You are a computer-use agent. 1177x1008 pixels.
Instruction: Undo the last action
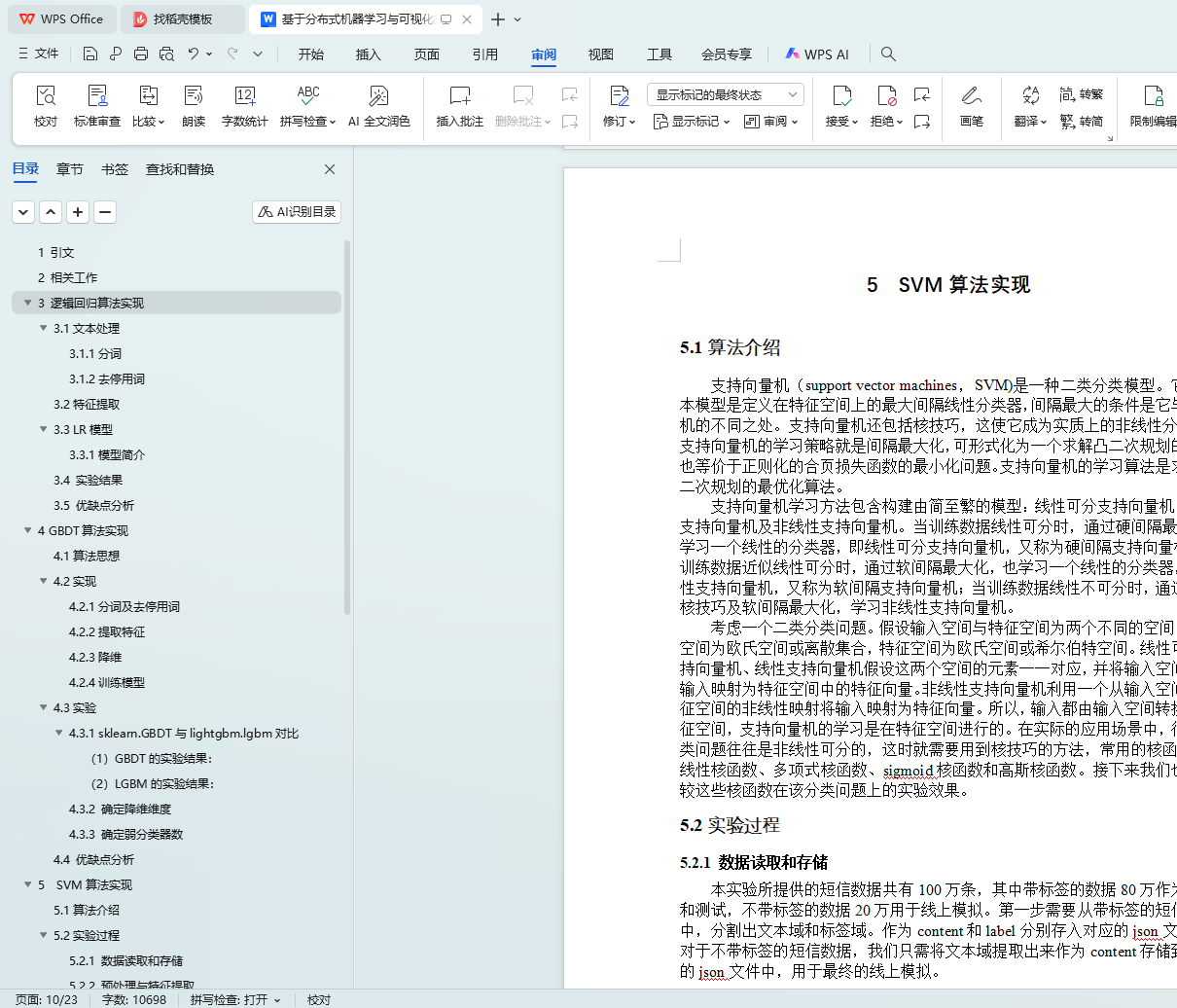pos(194,54)
